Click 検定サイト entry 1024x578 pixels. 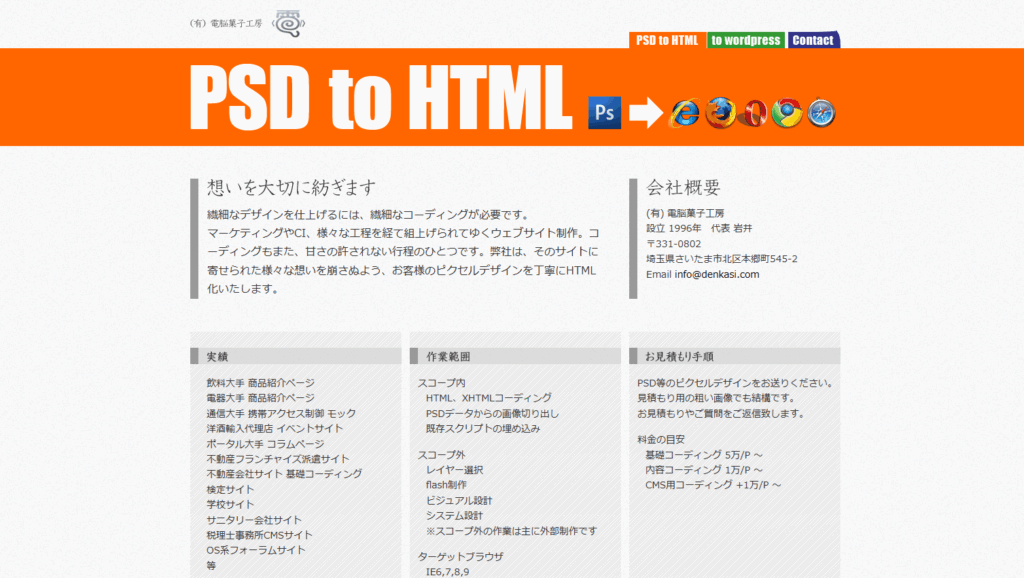231,489
